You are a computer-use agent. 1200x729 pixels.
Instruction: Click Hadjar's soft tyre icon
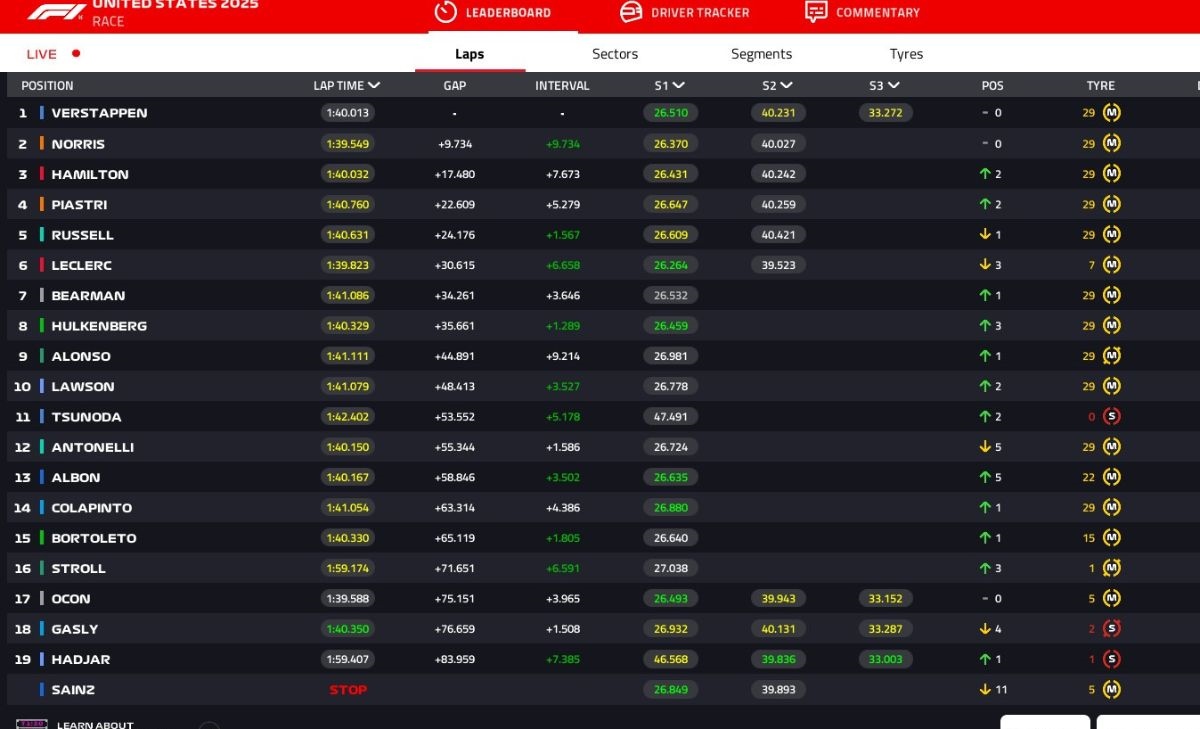pyautogui.click(x=1111, y=659)
